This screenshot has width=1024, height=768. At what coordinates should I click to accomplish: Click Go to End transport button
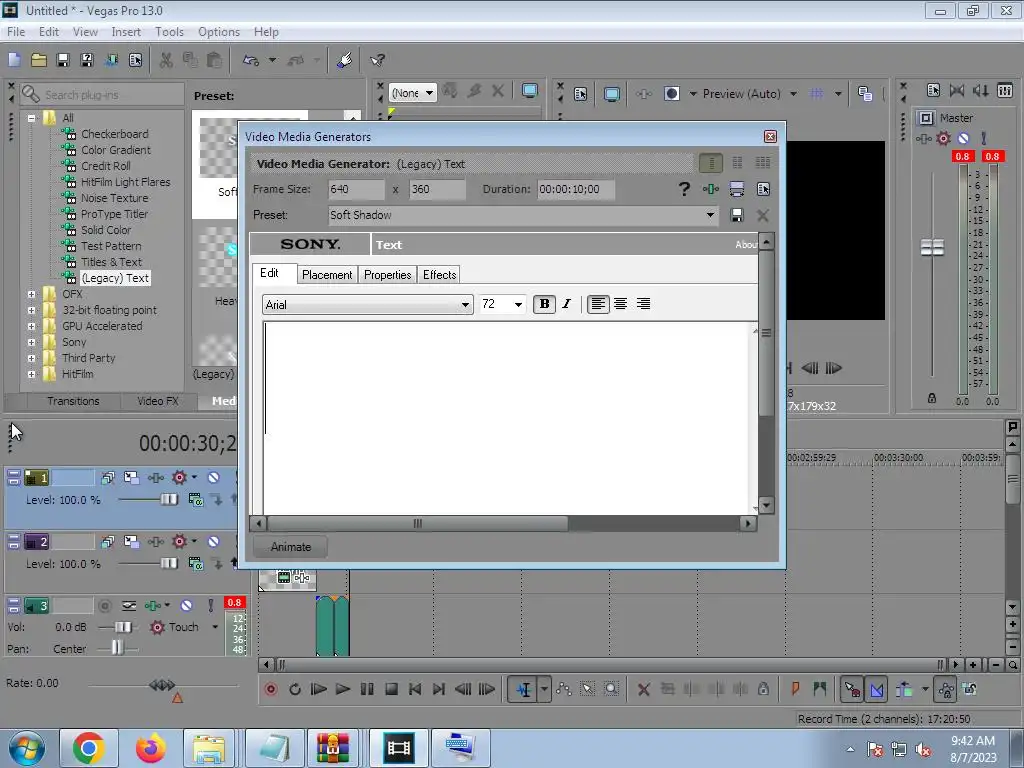coord(439,689)
